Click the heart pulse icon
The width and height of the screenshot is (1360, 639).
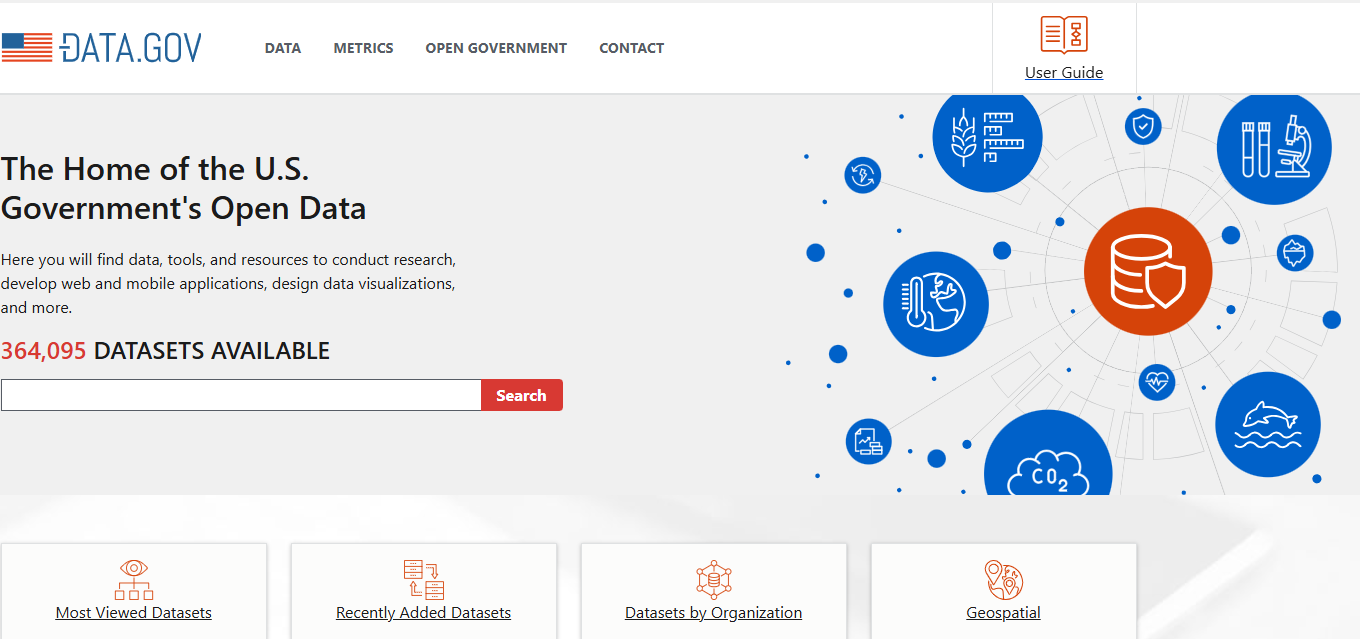click(x=1157, y=383)
